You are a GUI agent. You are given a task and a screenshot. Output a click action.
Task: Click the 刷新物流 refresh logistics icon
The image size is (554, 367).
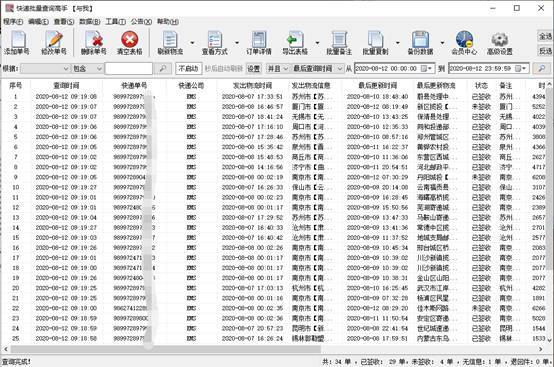point(170,43)
